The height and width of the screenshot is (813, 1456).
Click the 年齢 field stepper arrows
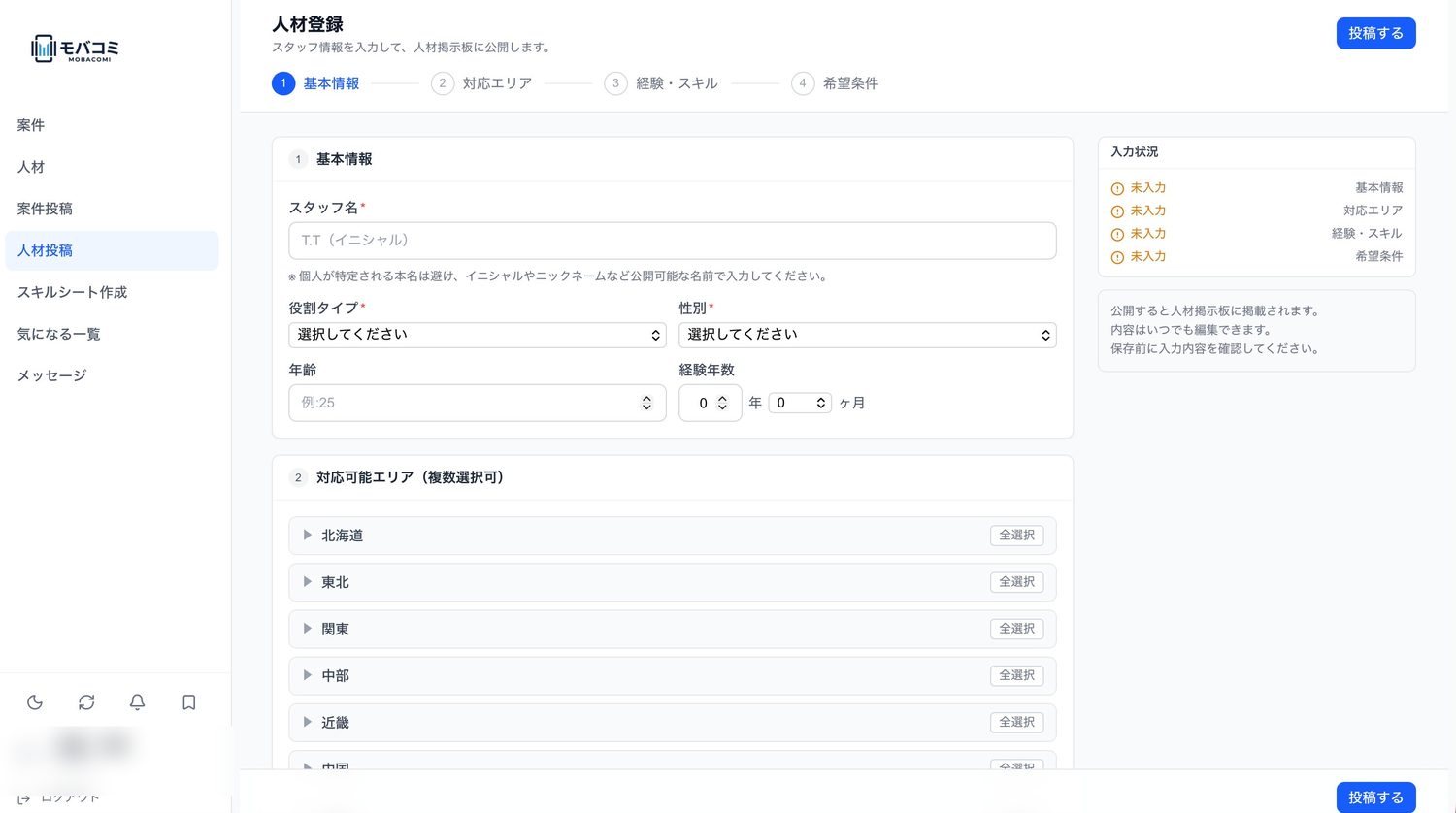(646, 403)
